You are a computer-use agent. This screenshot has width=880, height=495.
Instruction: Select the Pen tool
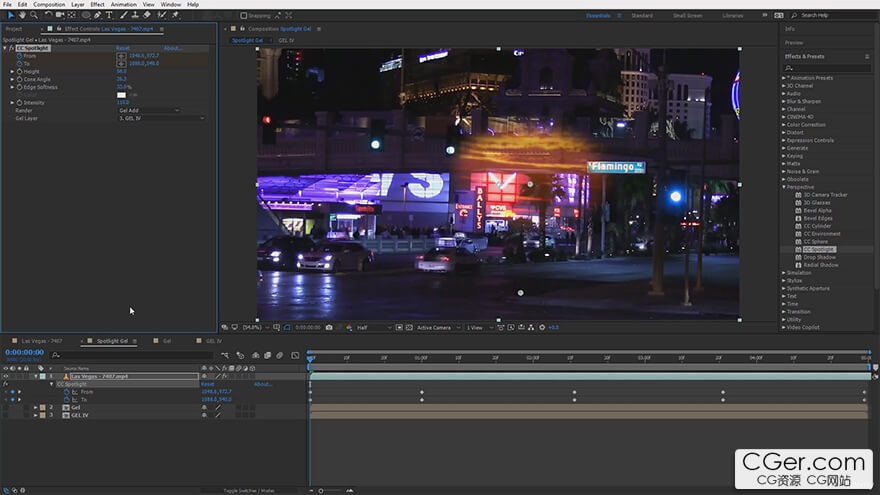click(x=98, y=15)
